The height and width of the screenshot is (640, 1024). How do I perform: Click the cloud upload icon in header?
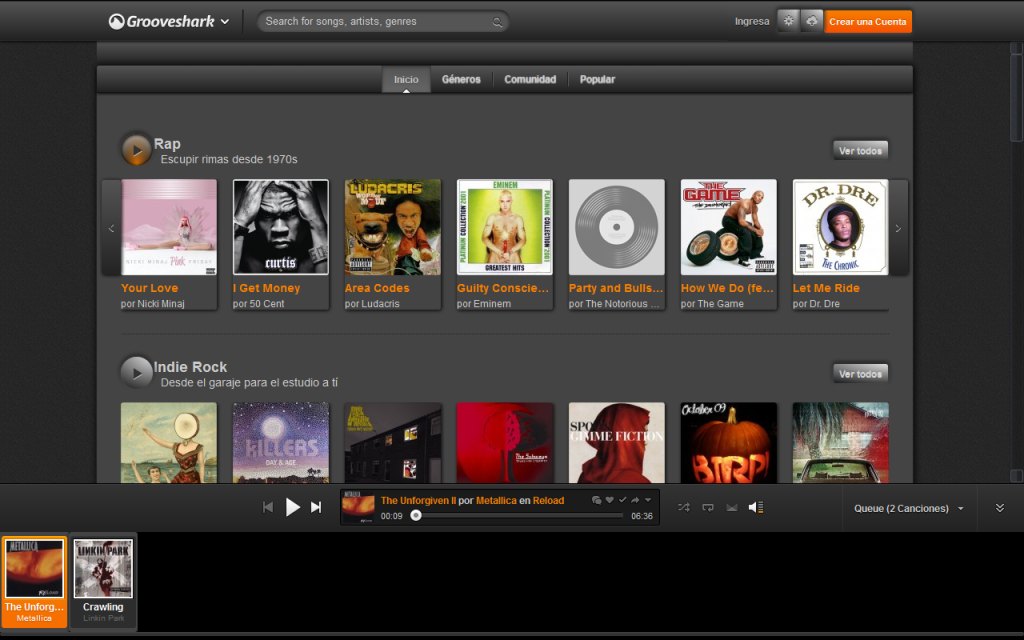coord(812,21)
